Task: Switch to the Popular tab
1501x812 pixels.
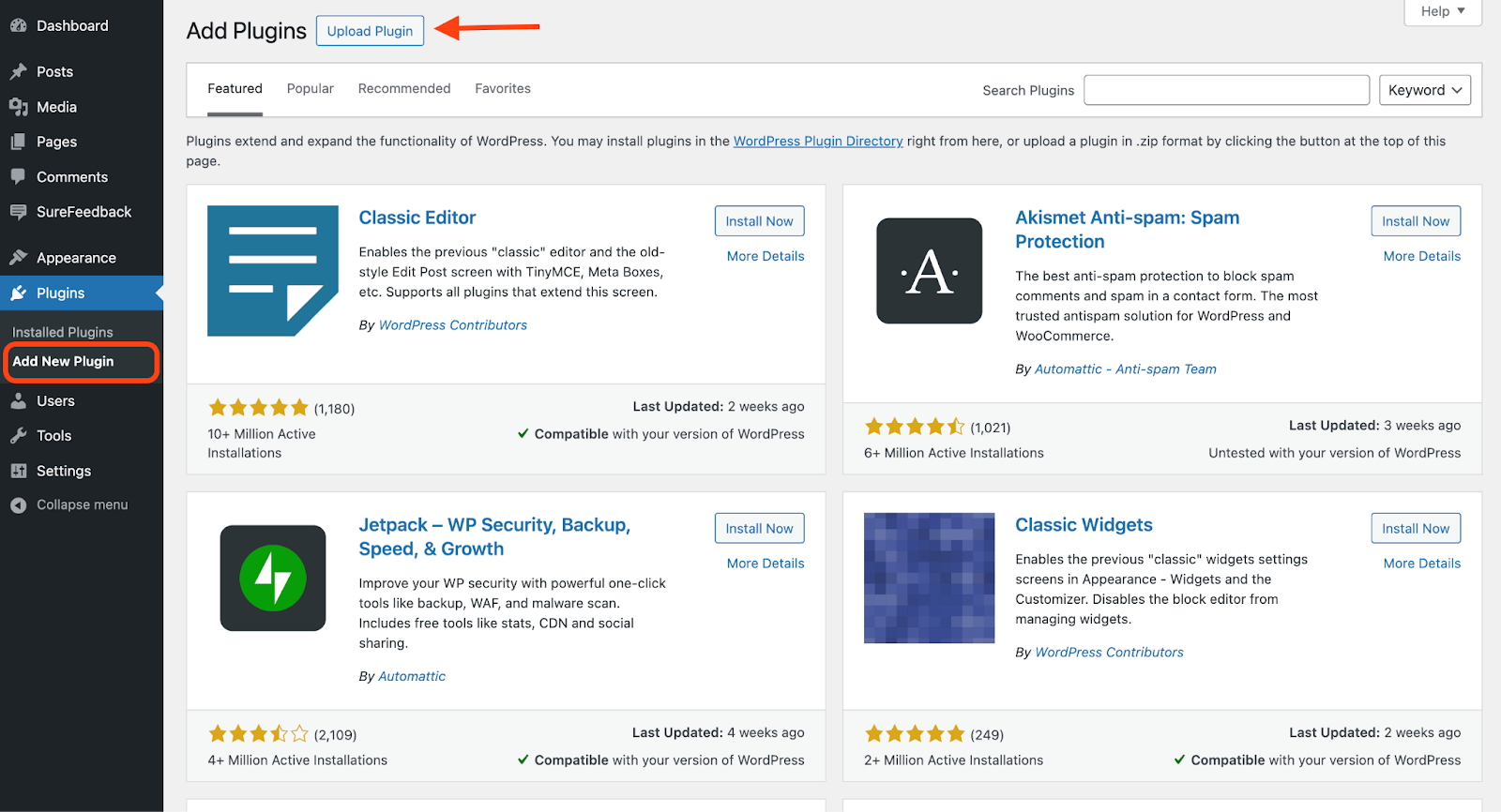Action: (311, 88)
